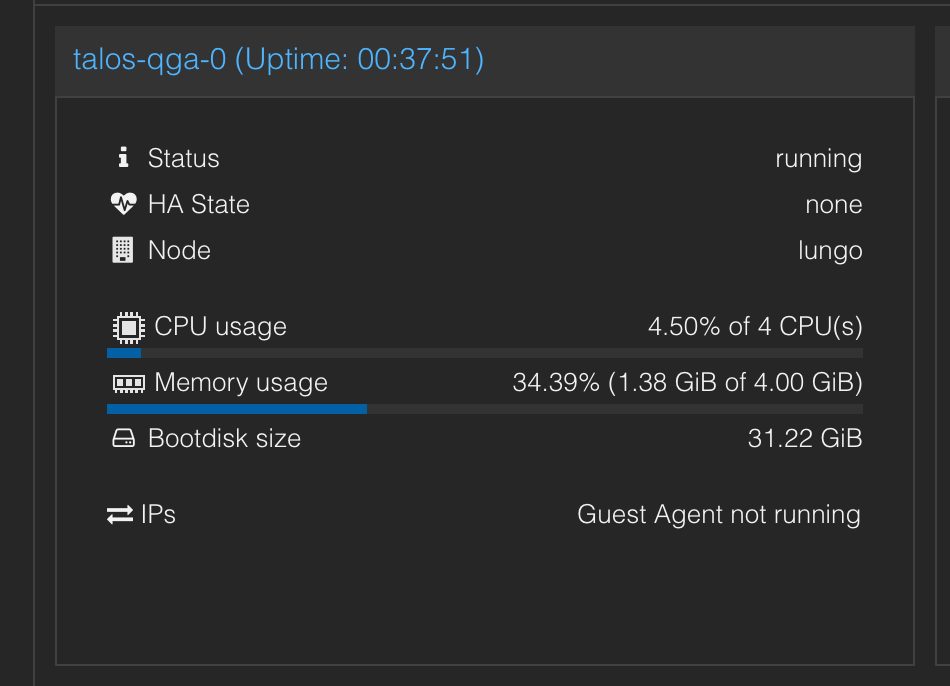Click the Memory usage RAM icon

point(128,384)
